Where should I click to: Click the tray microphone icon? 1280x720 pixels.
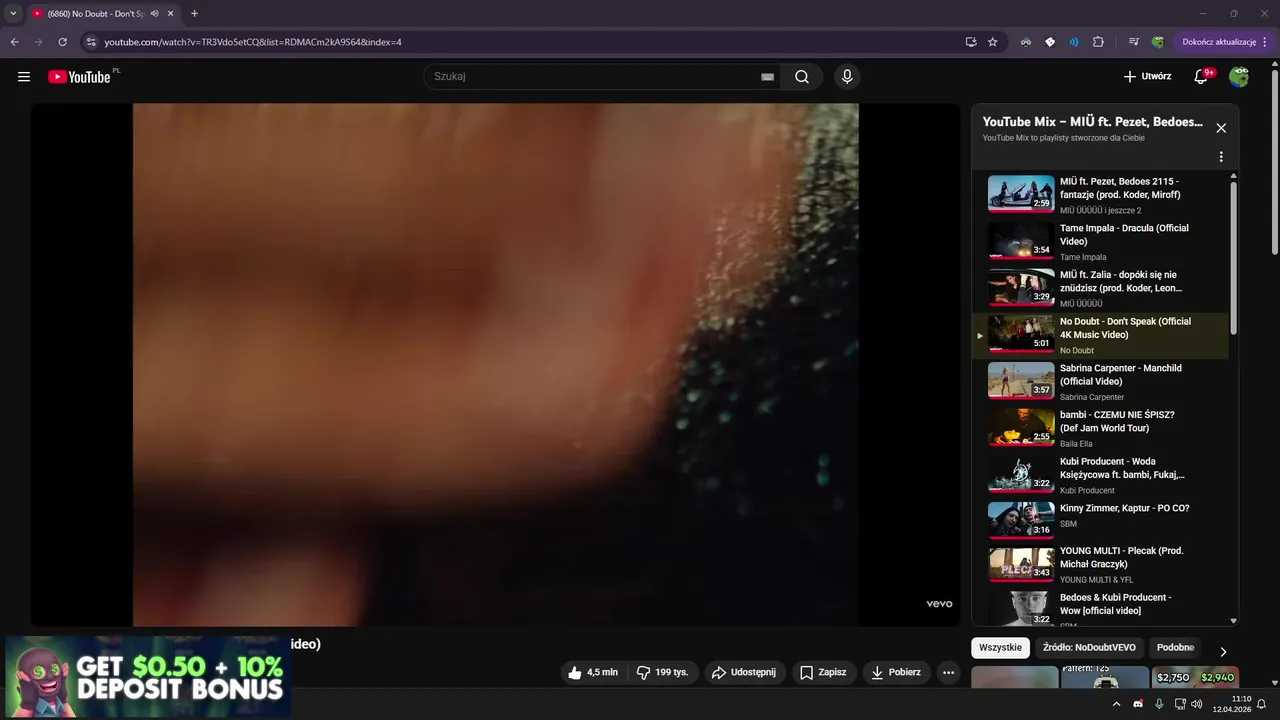click(x=1159, y=704)
